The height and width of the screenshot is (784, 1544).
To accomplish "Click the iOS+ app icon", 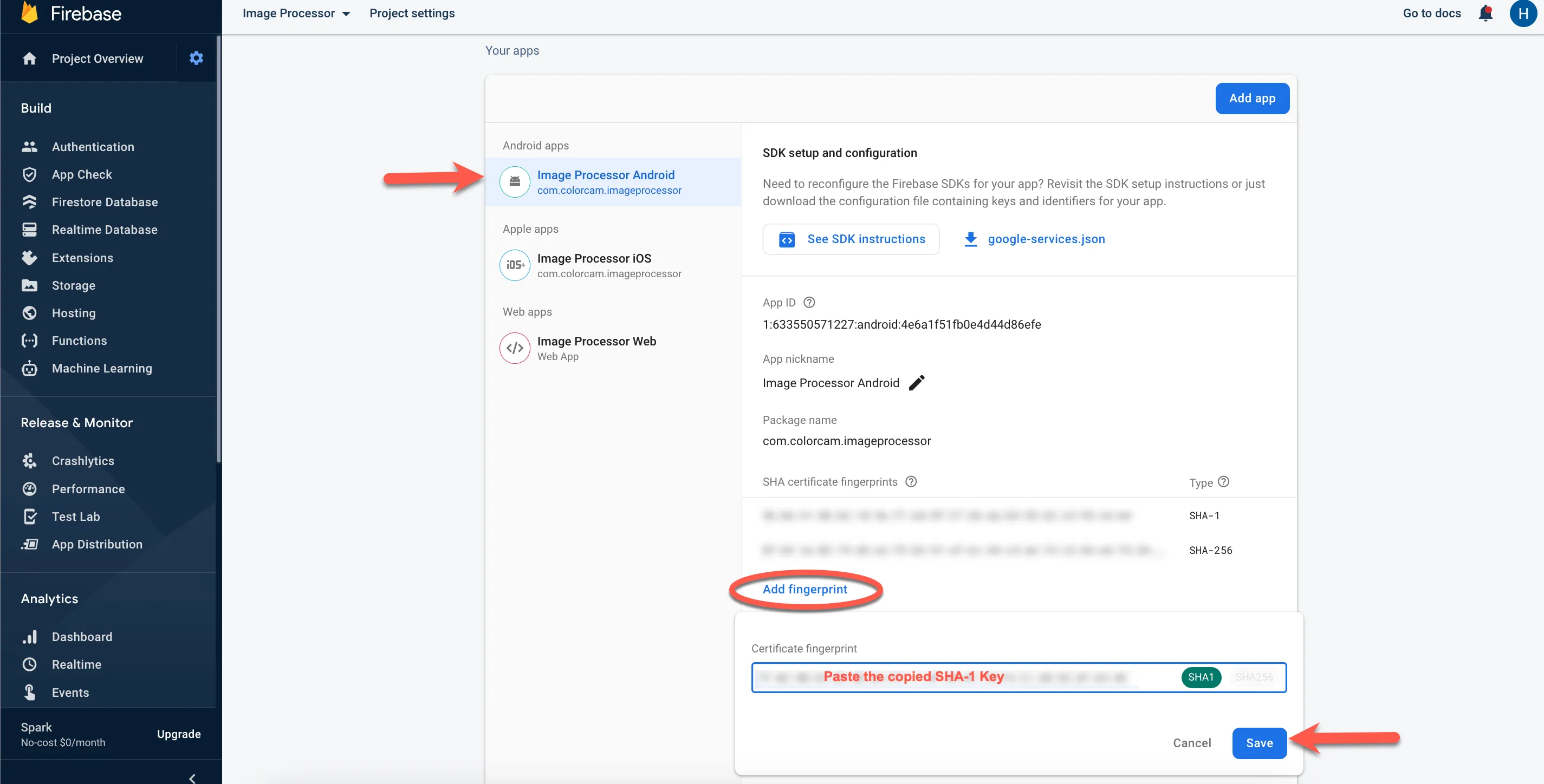I will (515, 265).
